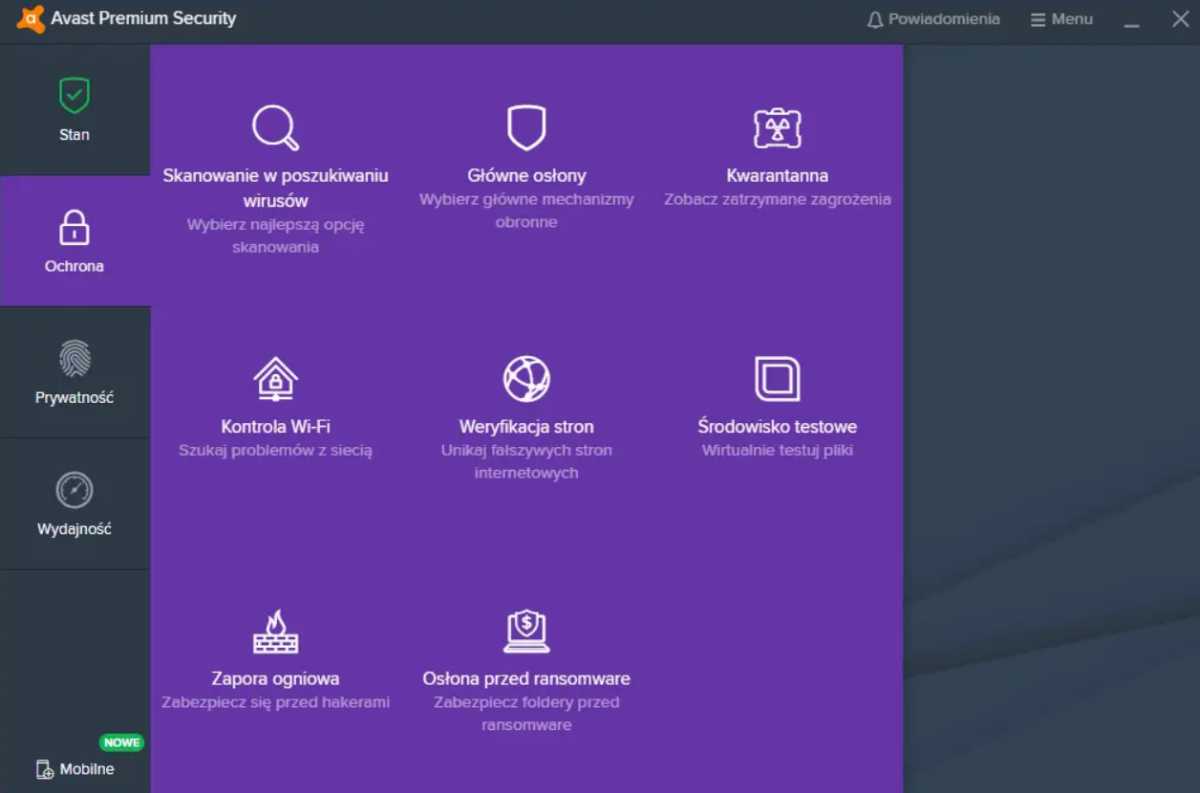
Task: Click the Mobilne phone icon
Action: (44, 770)
